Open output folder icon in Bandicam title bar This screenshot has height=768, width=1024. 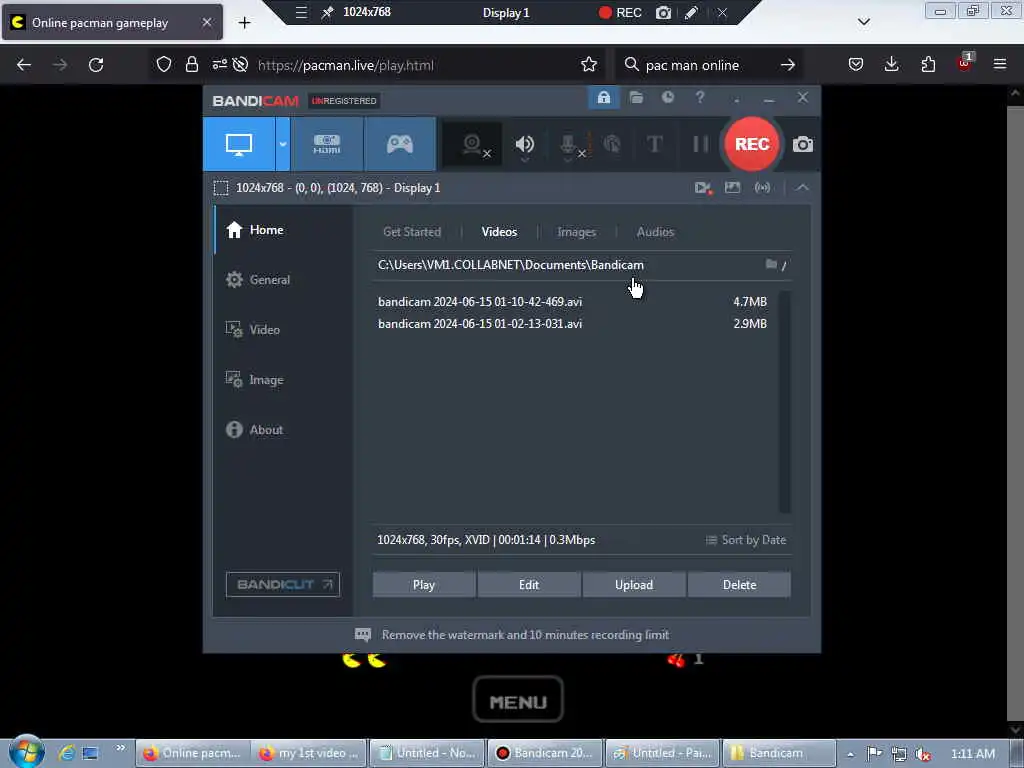coord(636,98)
